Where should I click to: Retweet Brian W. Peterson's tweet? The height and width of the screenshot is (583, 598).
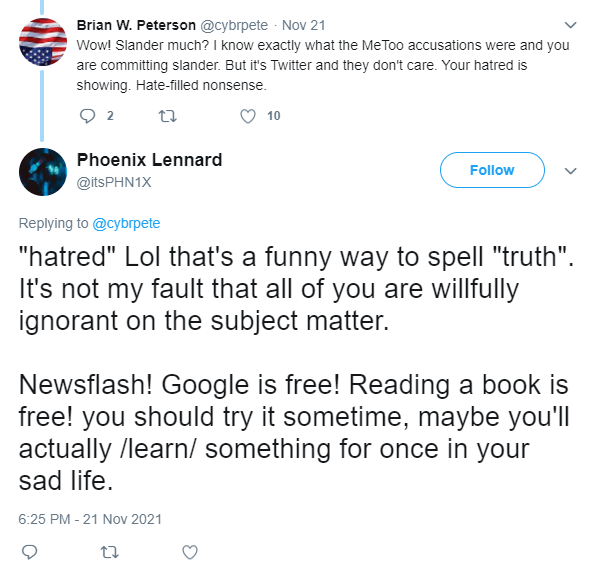167,116
